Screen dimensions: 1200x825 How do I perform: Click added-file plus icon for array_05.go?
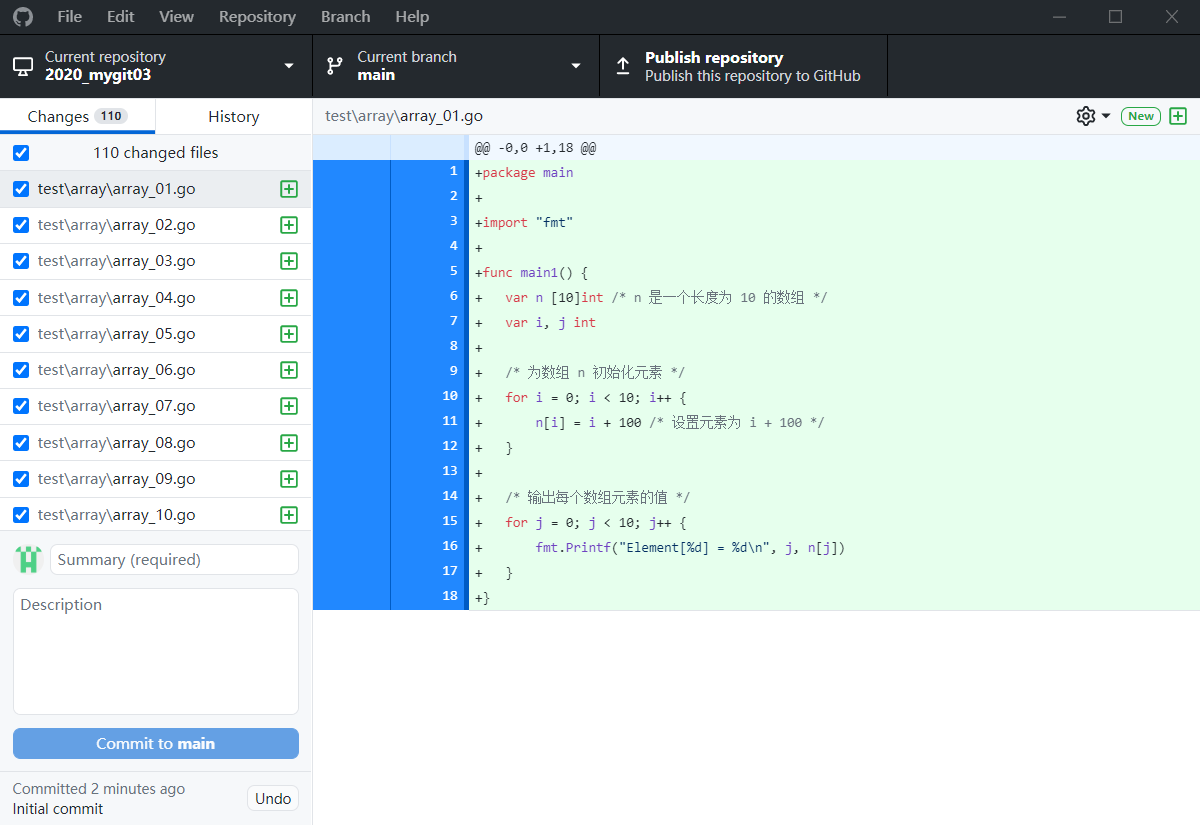pyautogui.click(x=289, y=334)
